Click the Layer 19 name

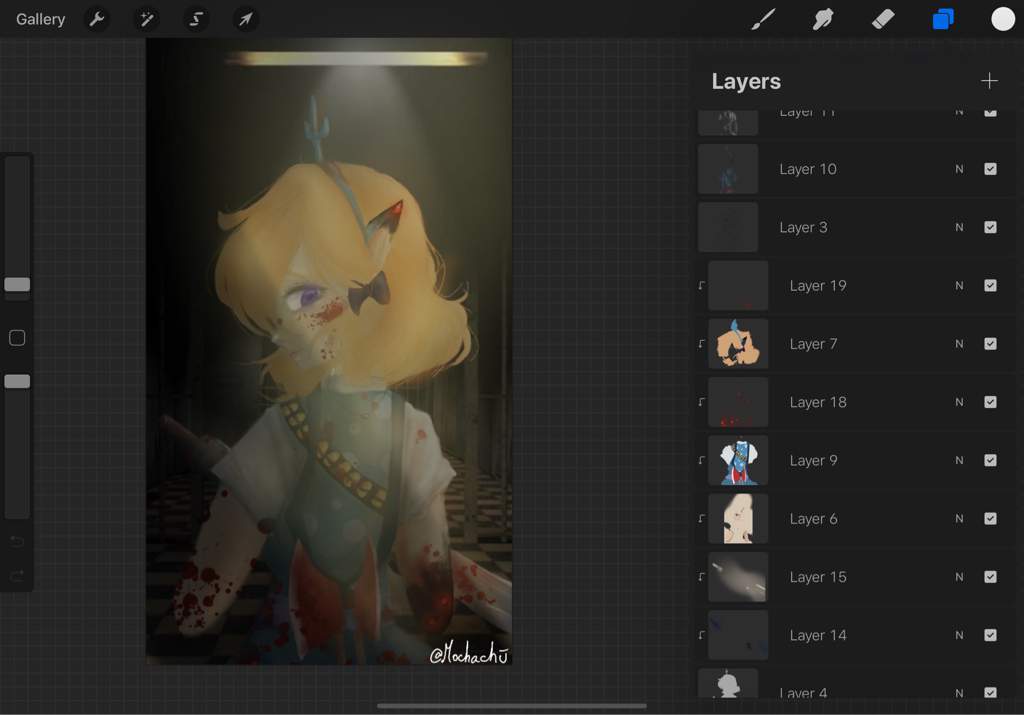point(818,286)
